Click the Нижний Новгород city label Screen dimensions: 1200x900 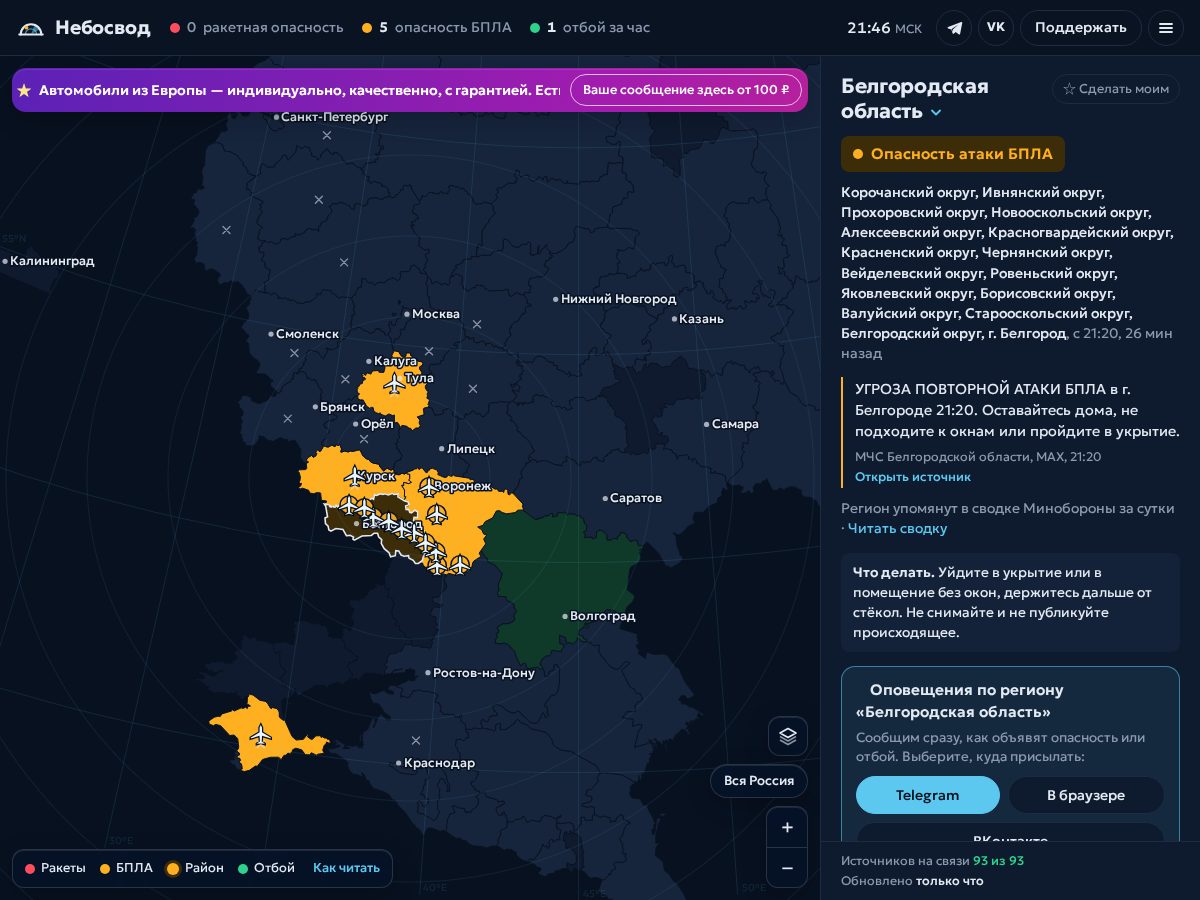coord(618,299)
